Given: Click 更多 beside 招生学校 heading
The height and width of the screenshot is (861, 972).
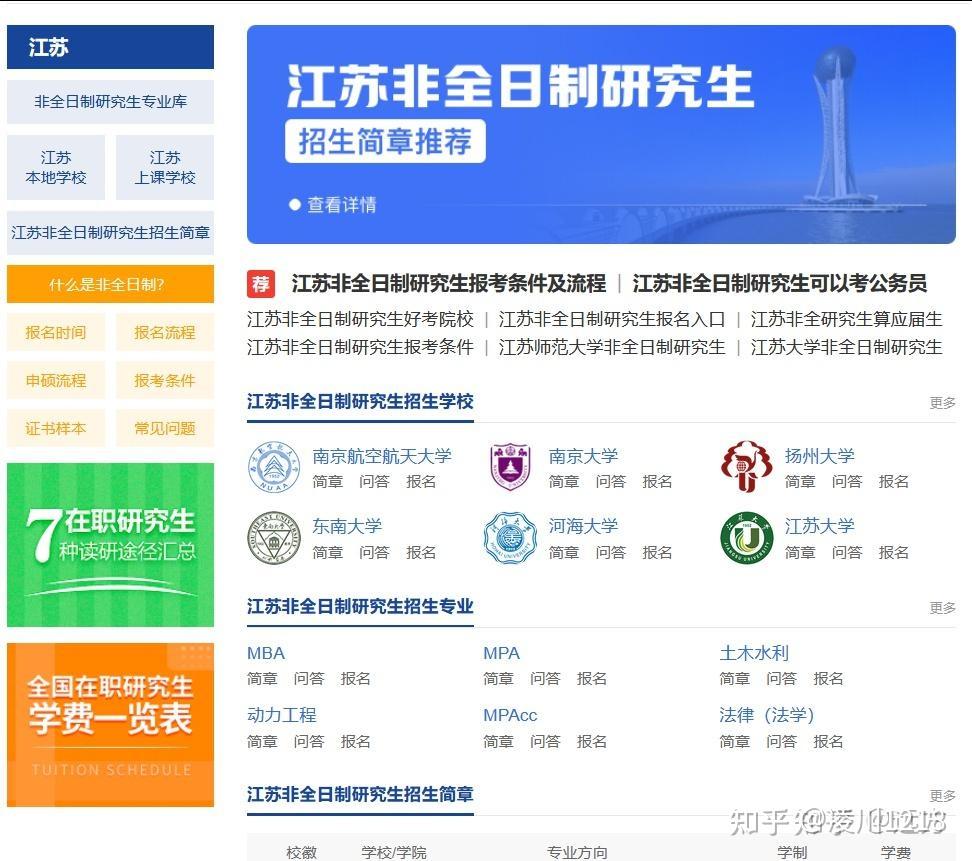Looking at the screenshot, I should pyautogui.click(x=942, y=403).
